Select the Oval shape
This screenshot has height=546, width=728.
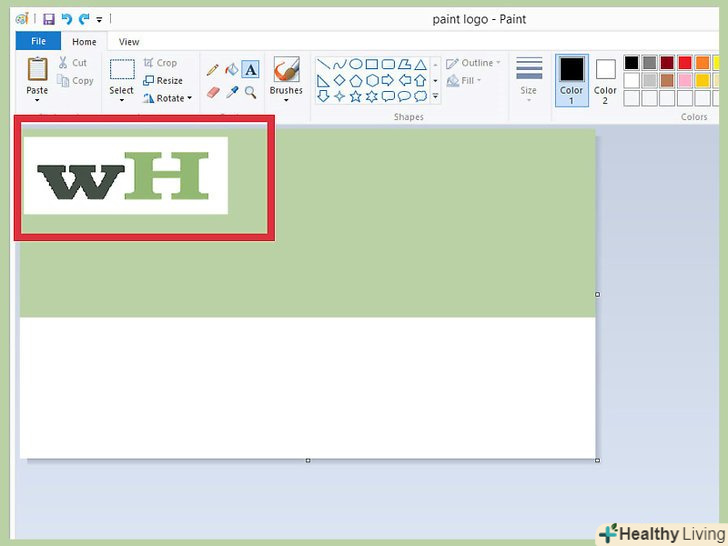356,64
